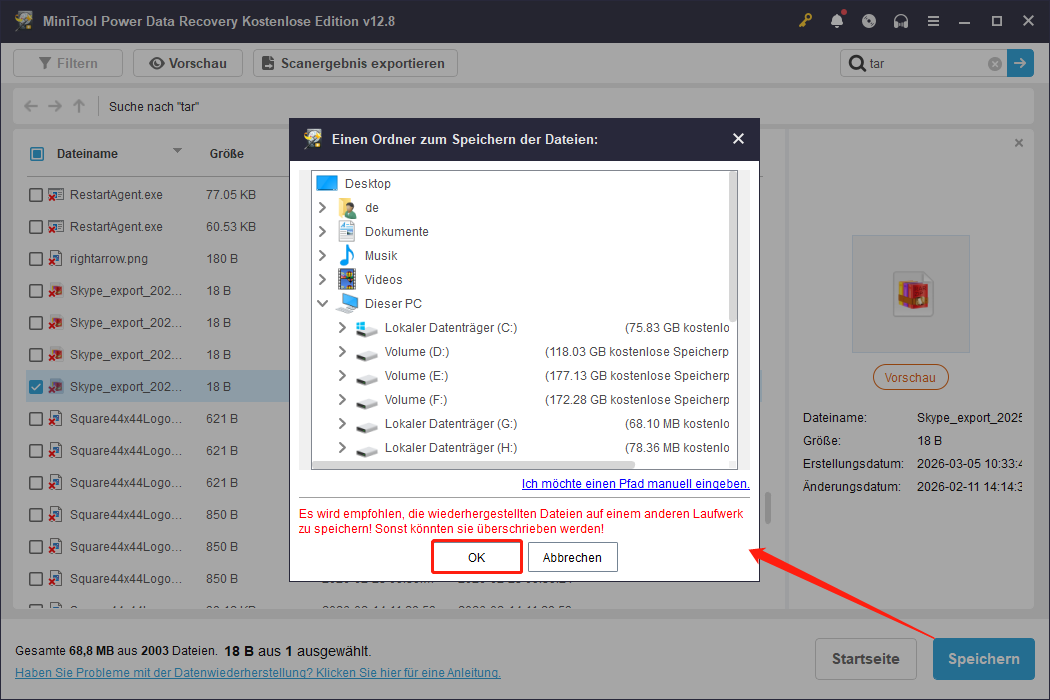
Task: Check the first Square44x44Logo 850 B
Action: tap(36, 515)
